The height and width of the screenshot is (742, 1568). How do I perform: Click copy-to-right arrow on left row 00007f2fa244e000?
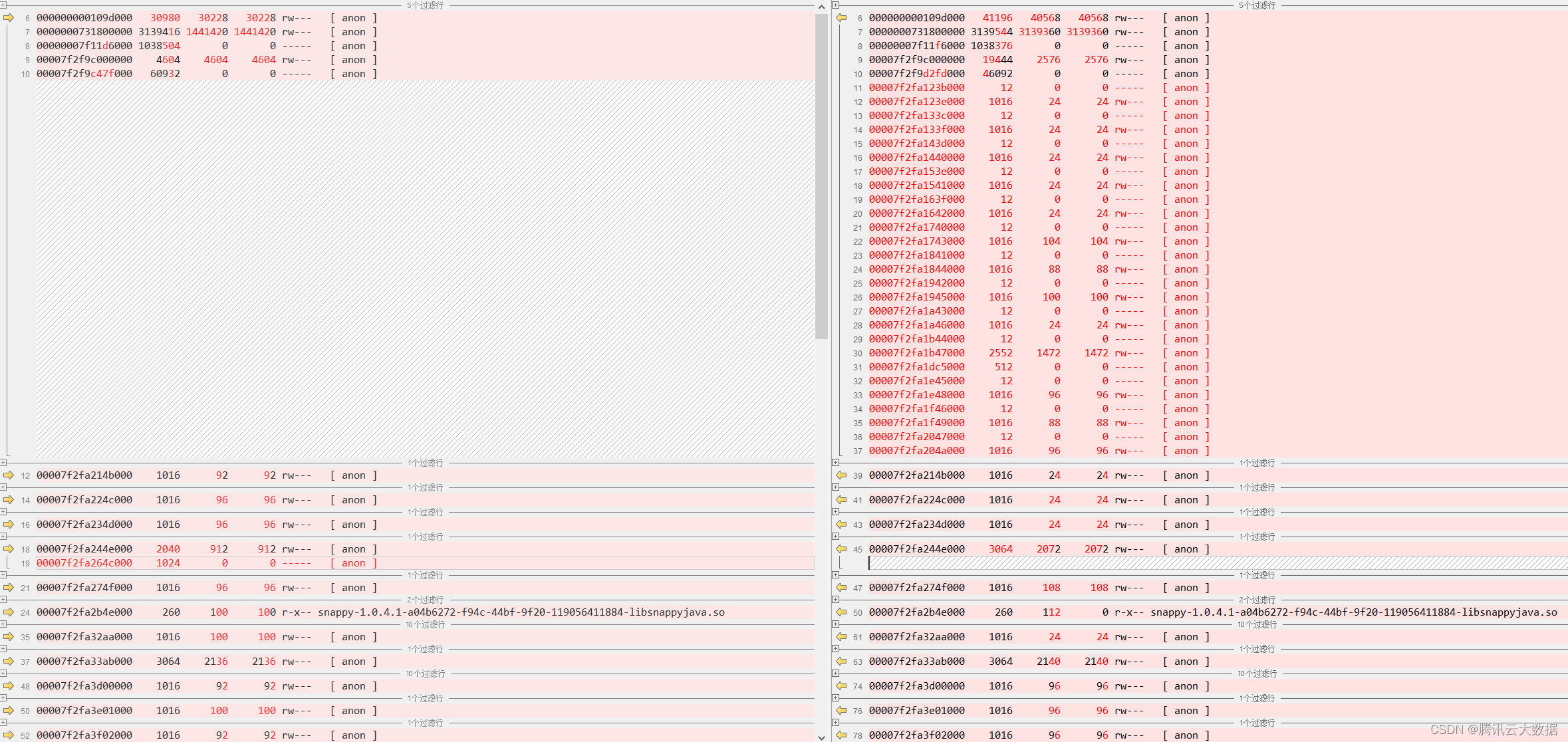[x=9, y=549]
